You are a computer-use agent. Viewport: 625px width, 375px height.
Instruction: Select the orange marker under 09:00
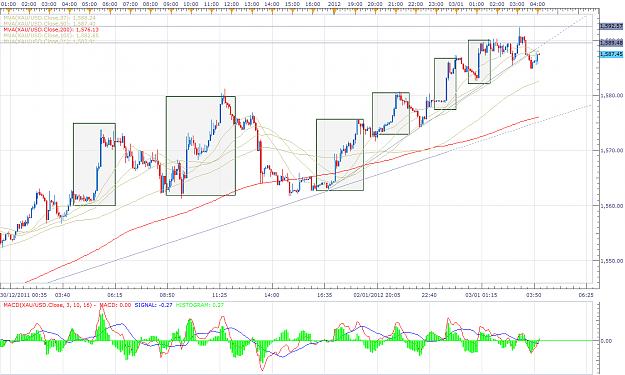(x=171, y=12)
